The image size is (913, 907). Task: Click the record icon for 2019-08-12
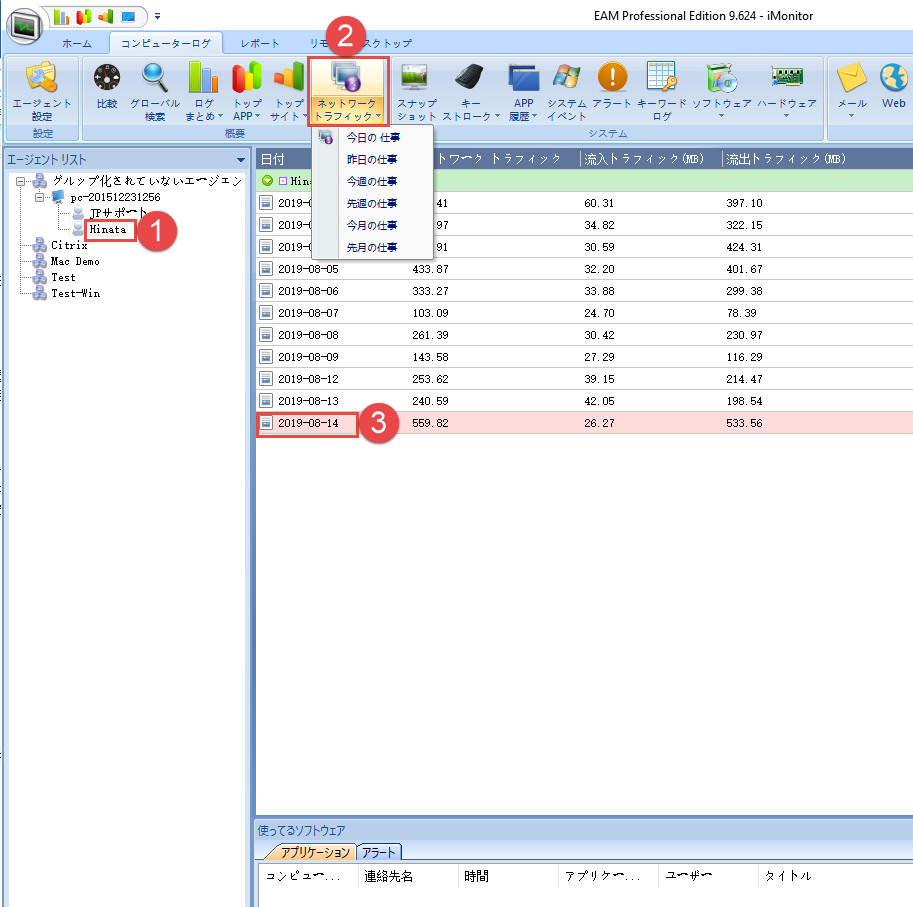coord(266,379)
